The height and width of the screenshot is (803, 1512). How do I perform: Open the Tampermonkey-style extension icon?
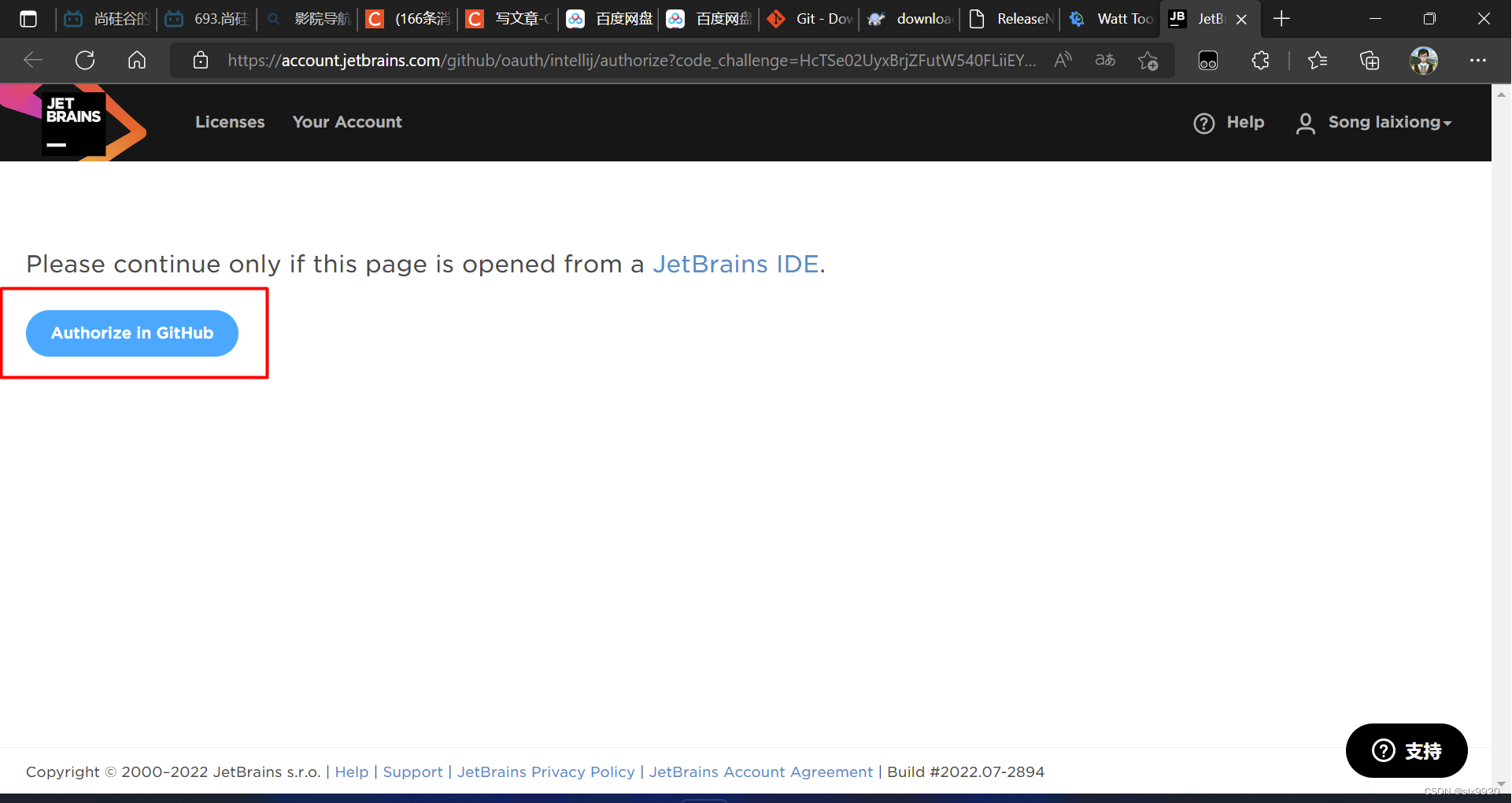coord(1208,61)
